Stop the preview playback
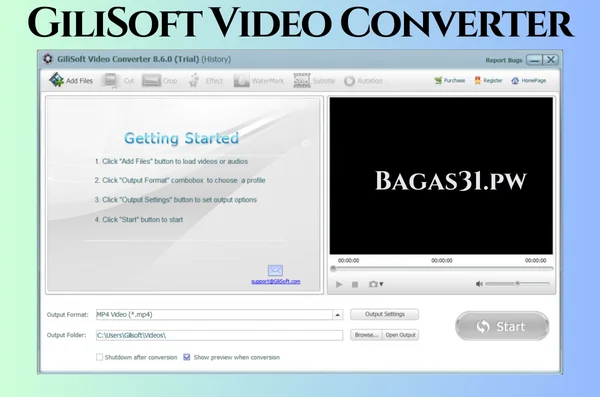This screenshot has height=397, width=600. coord(355,284)
